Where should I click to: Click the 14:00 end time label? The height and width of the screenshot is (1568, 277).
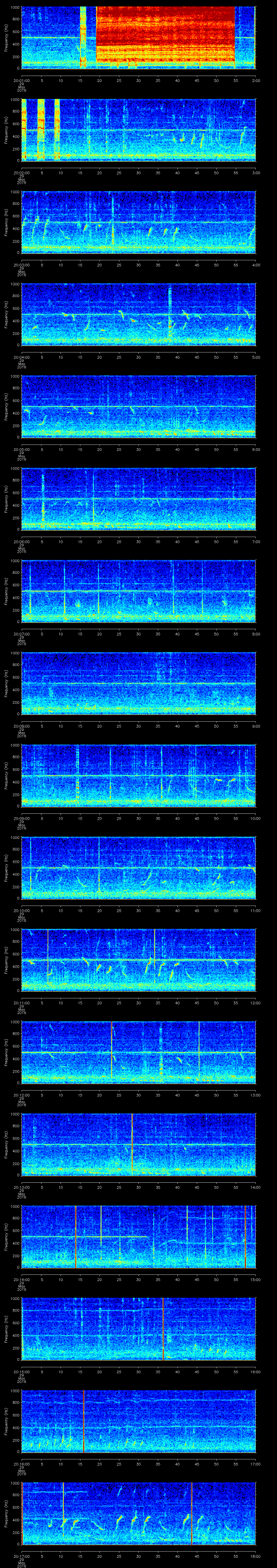tap(255, 1187)
